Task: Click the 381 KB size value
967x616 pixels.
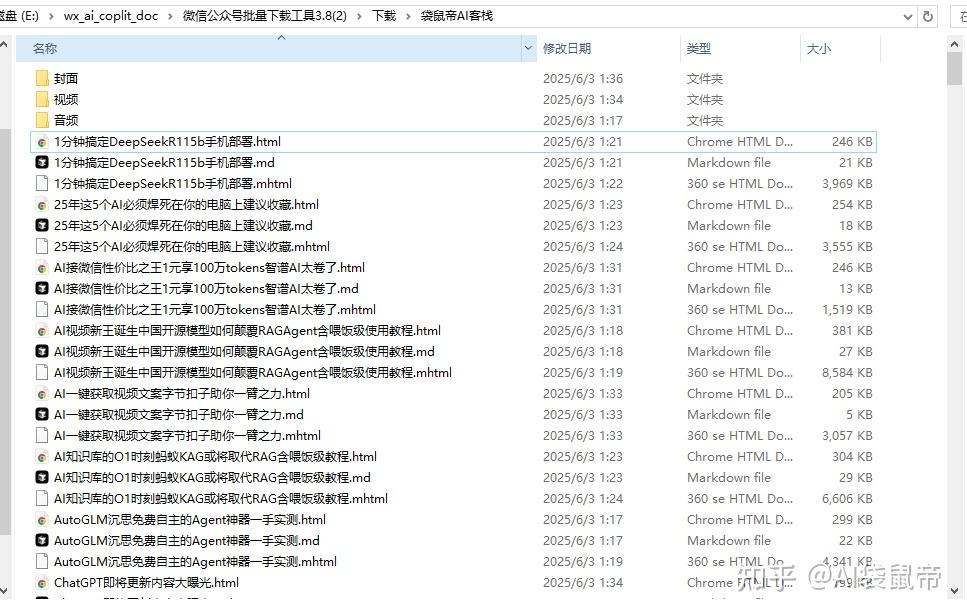Action: 852,331
